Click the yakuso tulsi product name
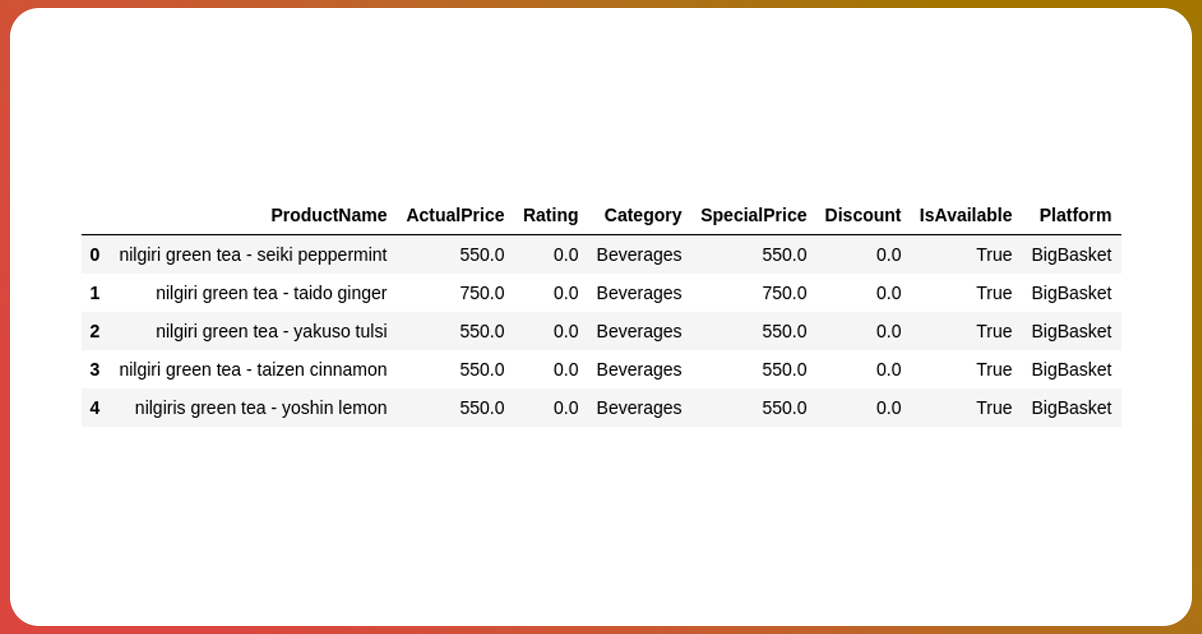 click(x=271, y=331)
